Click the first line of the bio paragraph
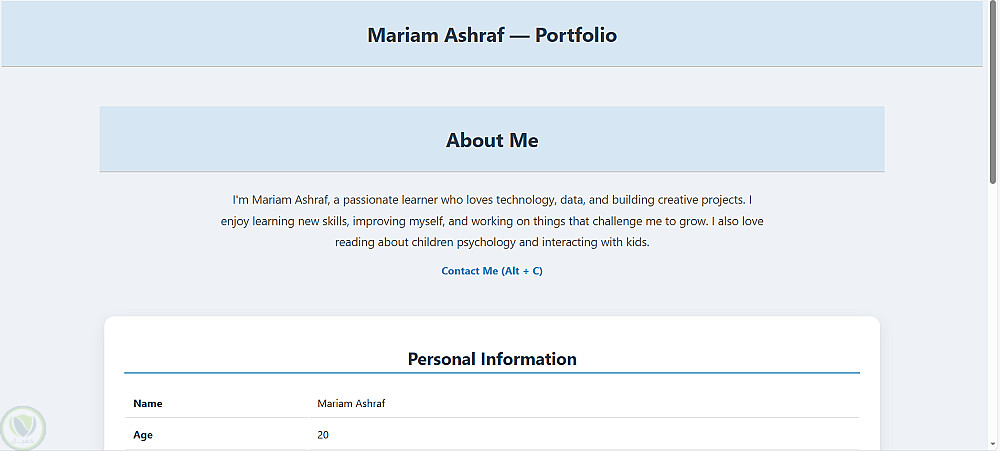This screenshot has width=1000, height=451. 492,200
